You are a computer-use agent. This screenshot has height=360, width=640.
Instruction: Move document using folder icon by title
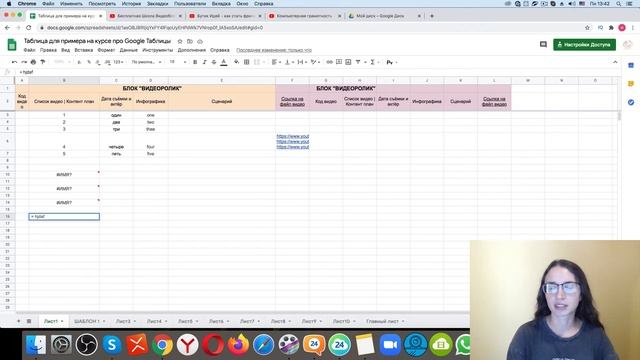point(190,41)
